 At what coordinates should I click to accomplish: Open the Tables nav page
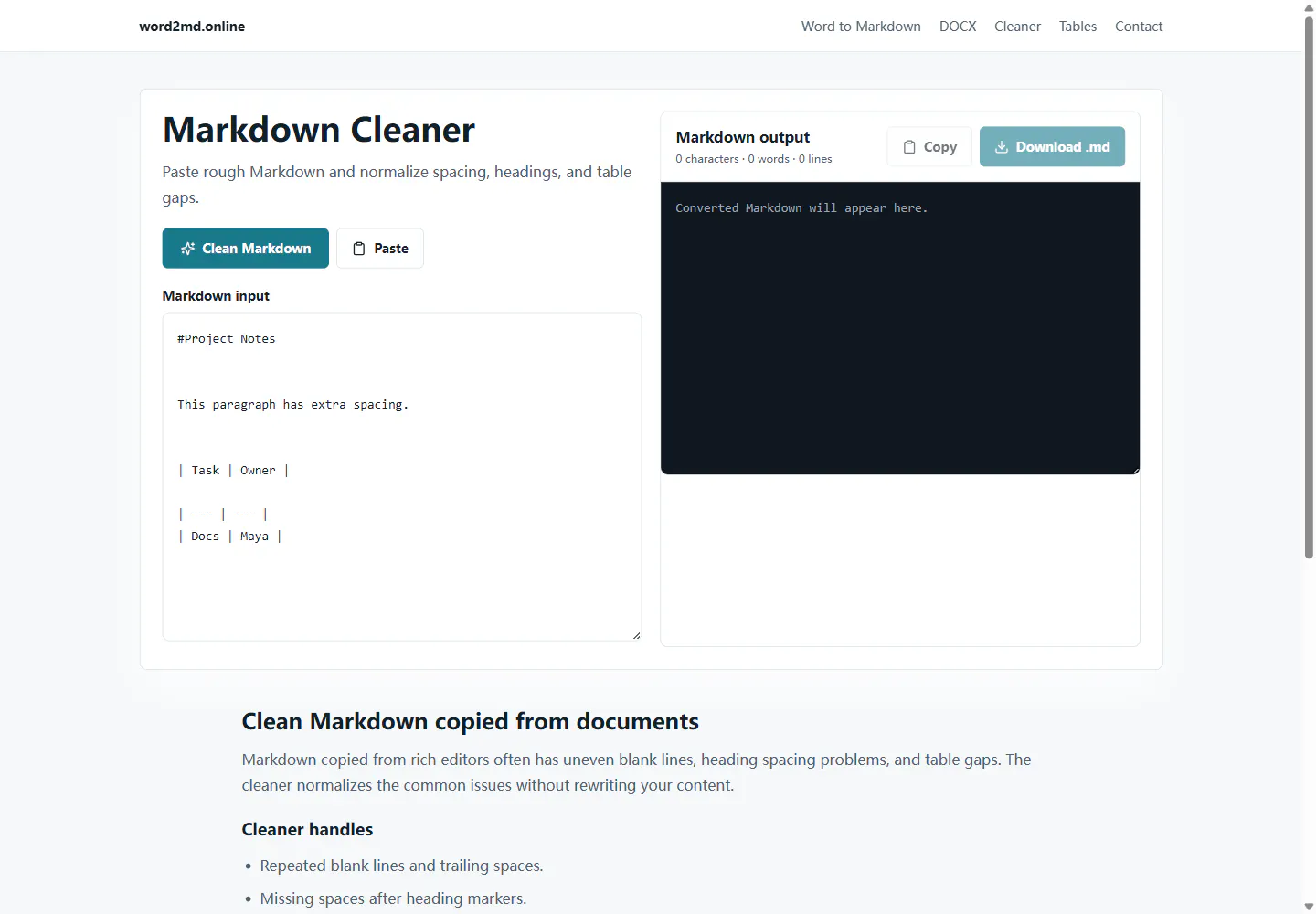1077,27
